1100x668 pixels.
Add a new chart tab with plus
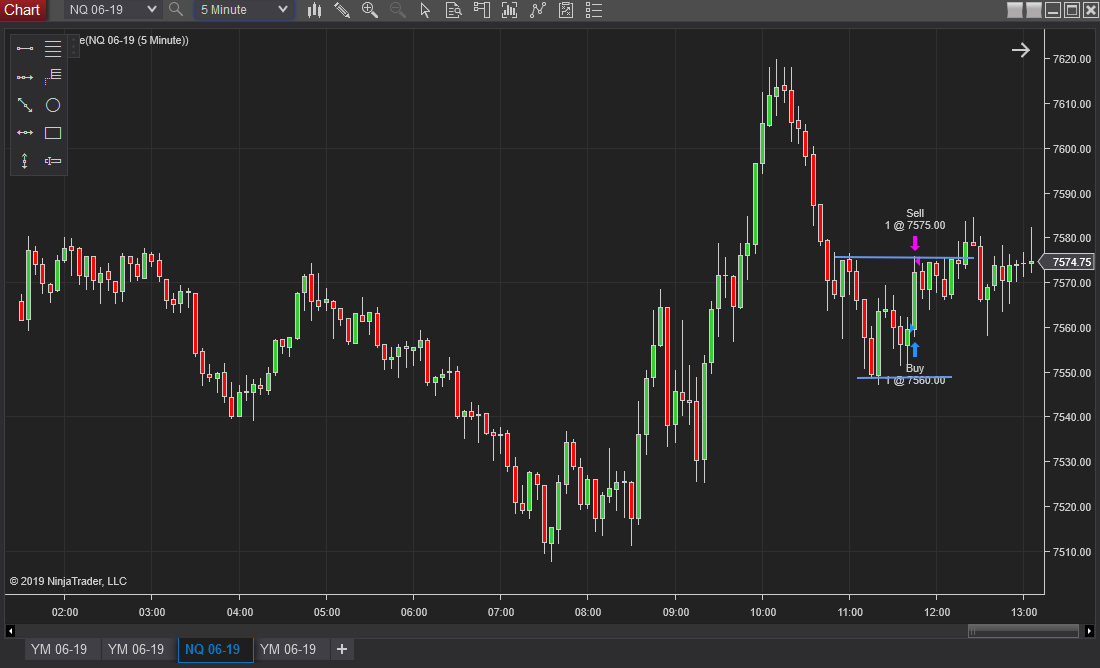pos(342,649)
